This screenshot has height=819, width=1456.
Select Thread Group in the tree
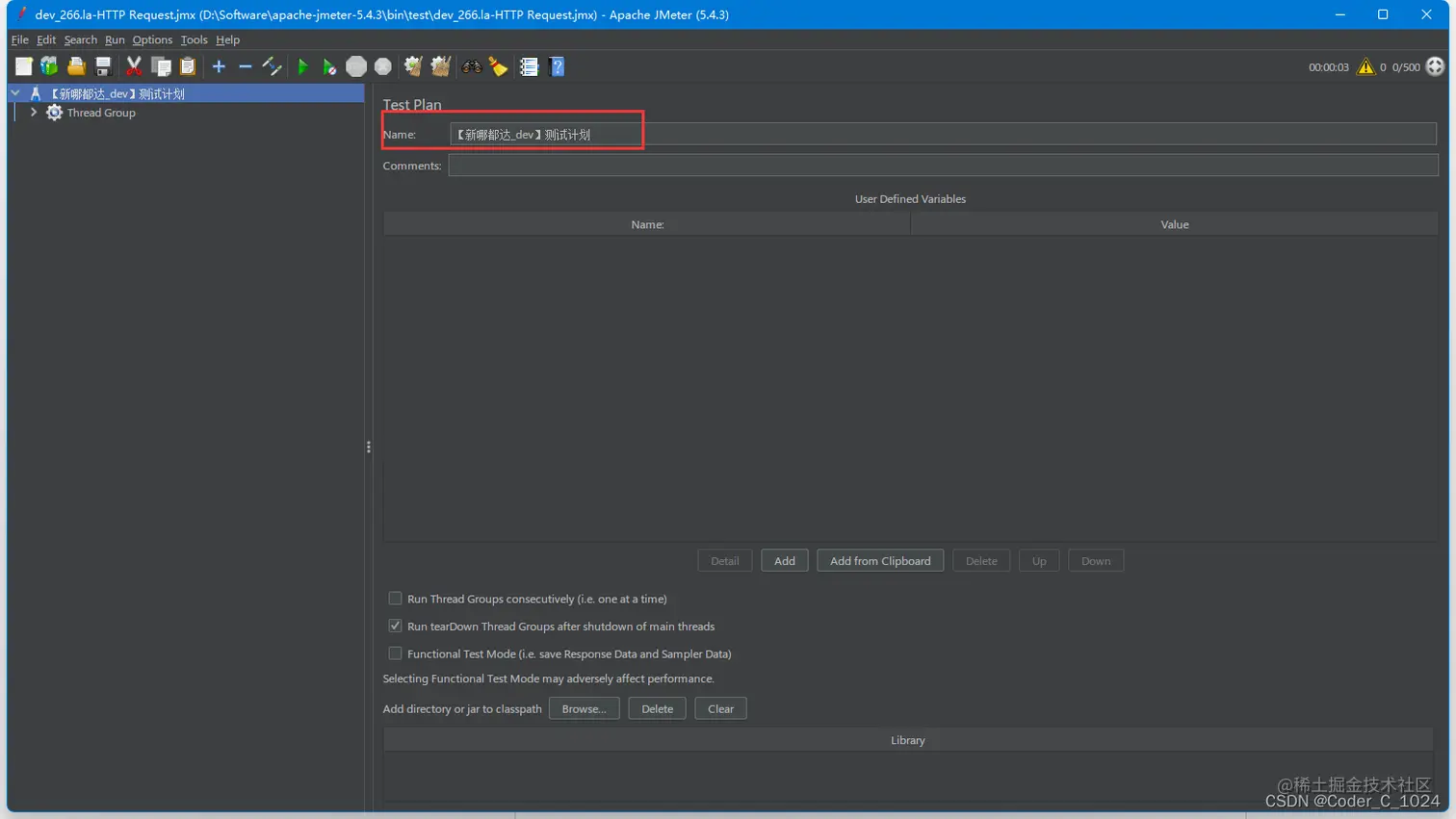pos(101,113)
